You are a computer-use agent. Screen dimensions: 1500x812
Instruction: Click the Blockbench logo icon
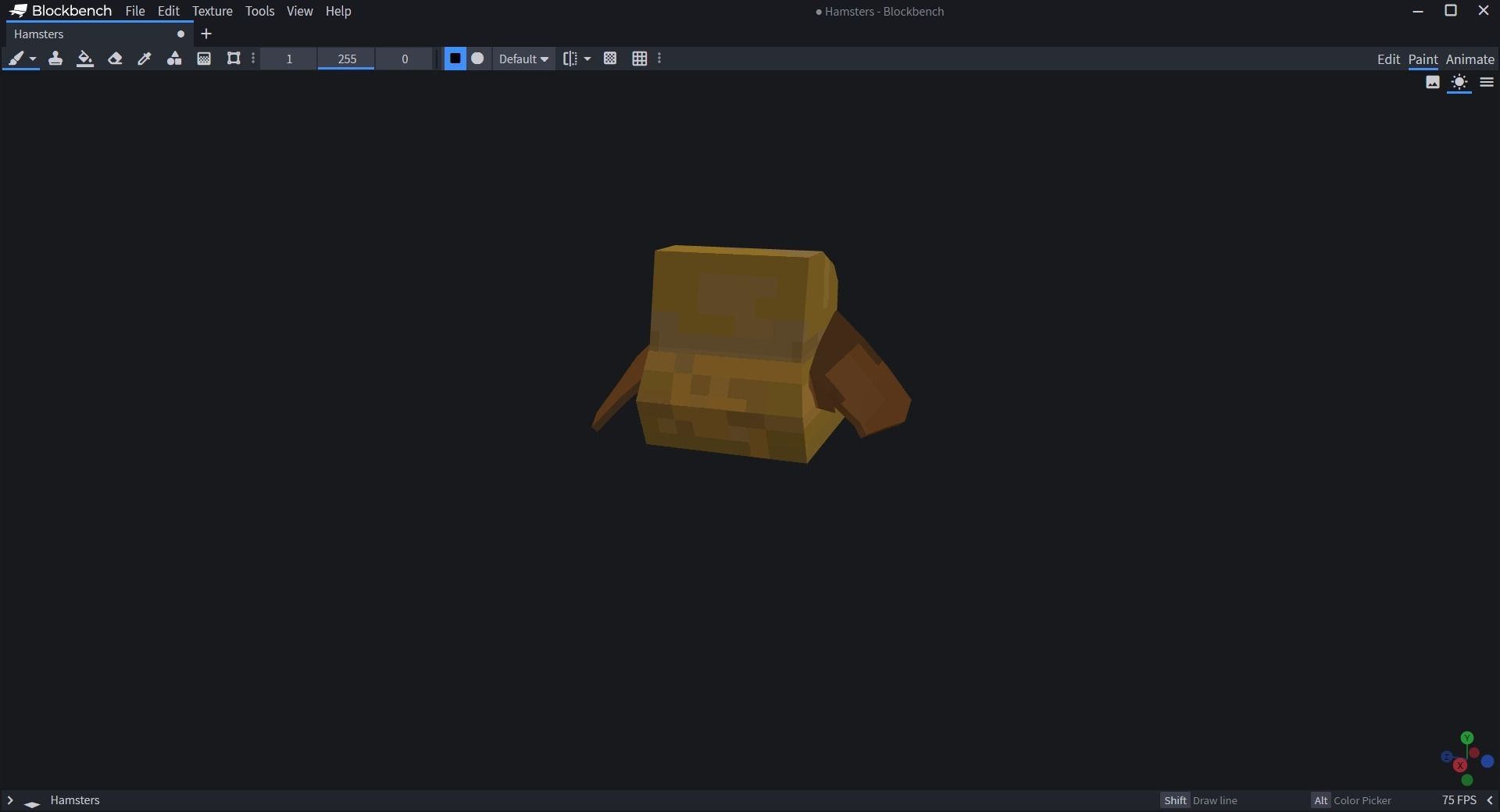pos(18,11)
